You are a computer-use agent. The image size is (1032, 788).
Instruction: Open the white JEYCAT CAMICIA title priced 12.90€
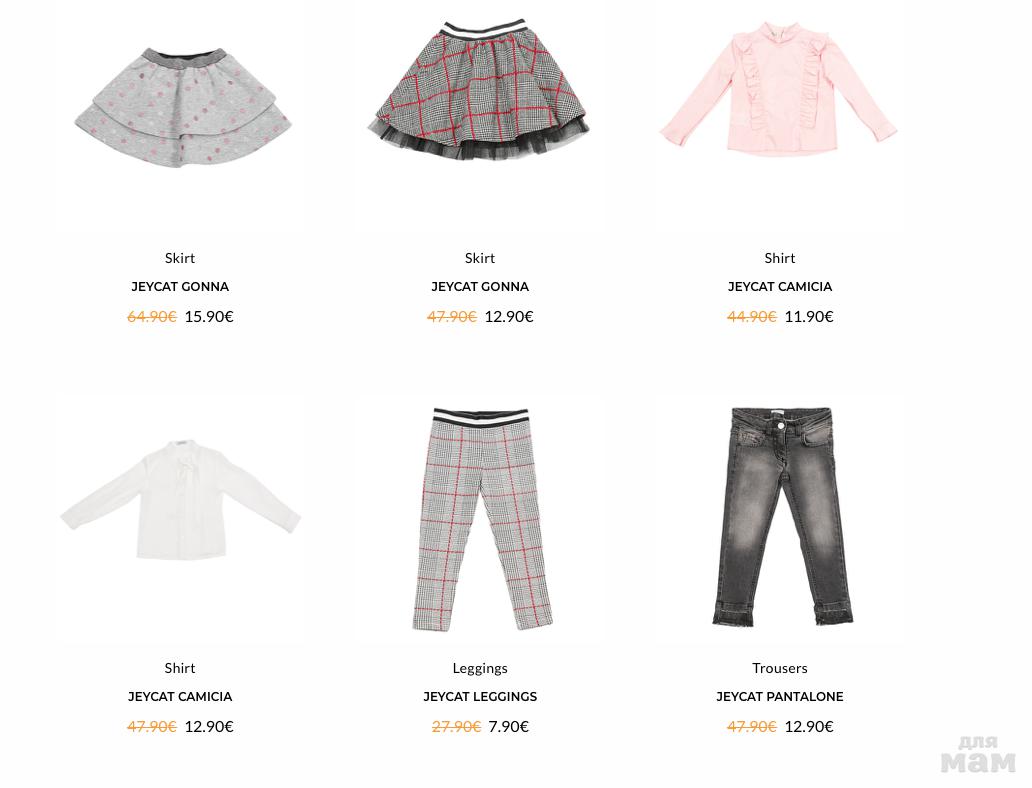coord(180,696)
